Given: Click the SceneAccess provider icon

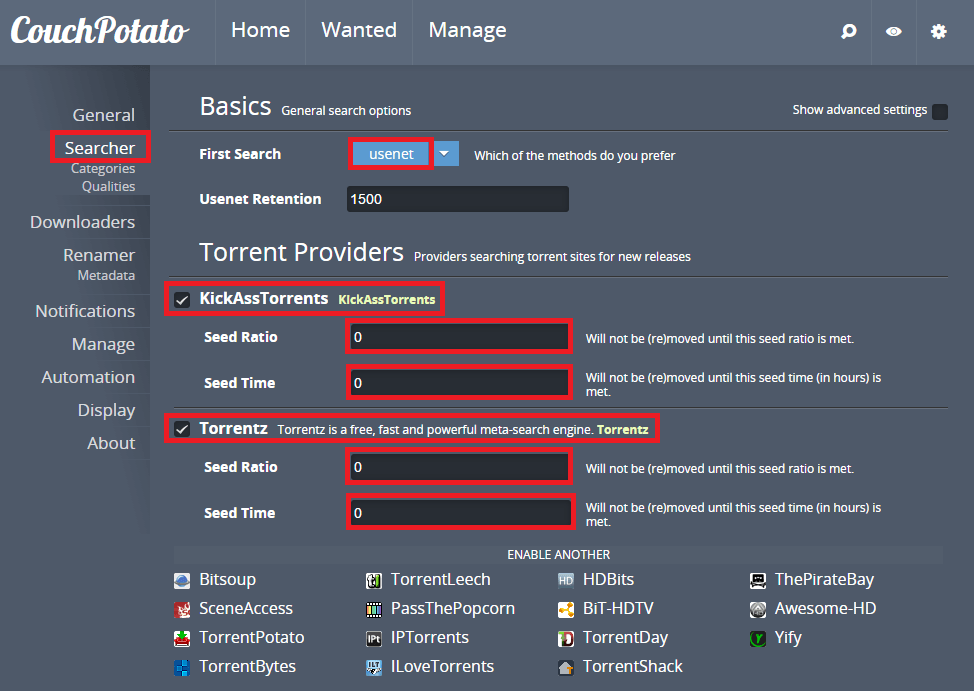Looking at the screenshot, I should coord(182,609).
